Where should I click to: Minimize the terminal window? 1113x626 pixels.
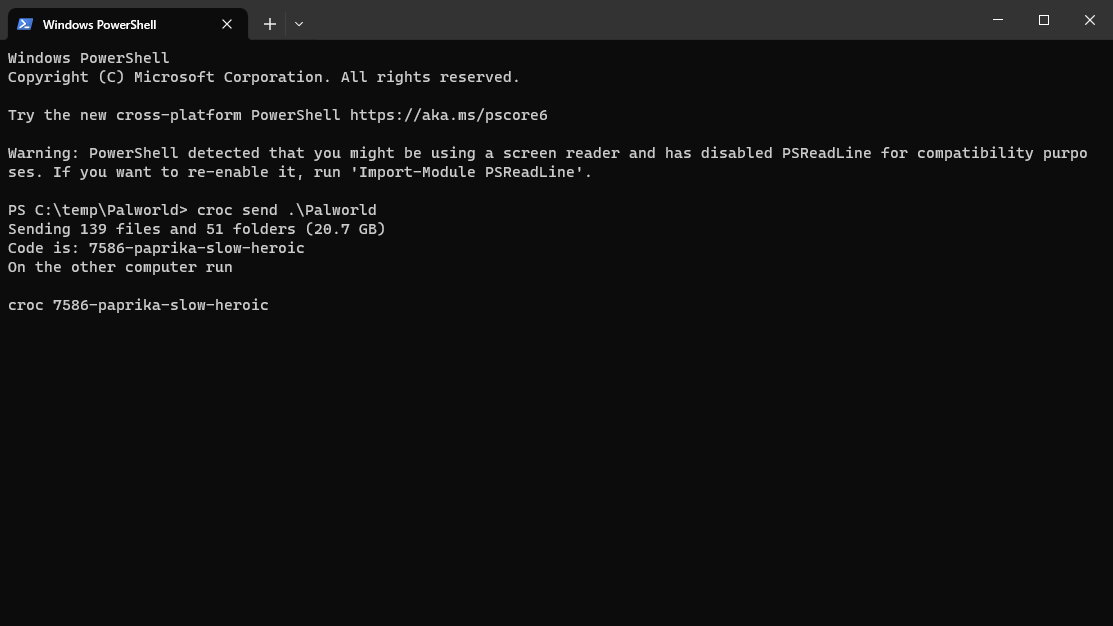click(998, 20)
